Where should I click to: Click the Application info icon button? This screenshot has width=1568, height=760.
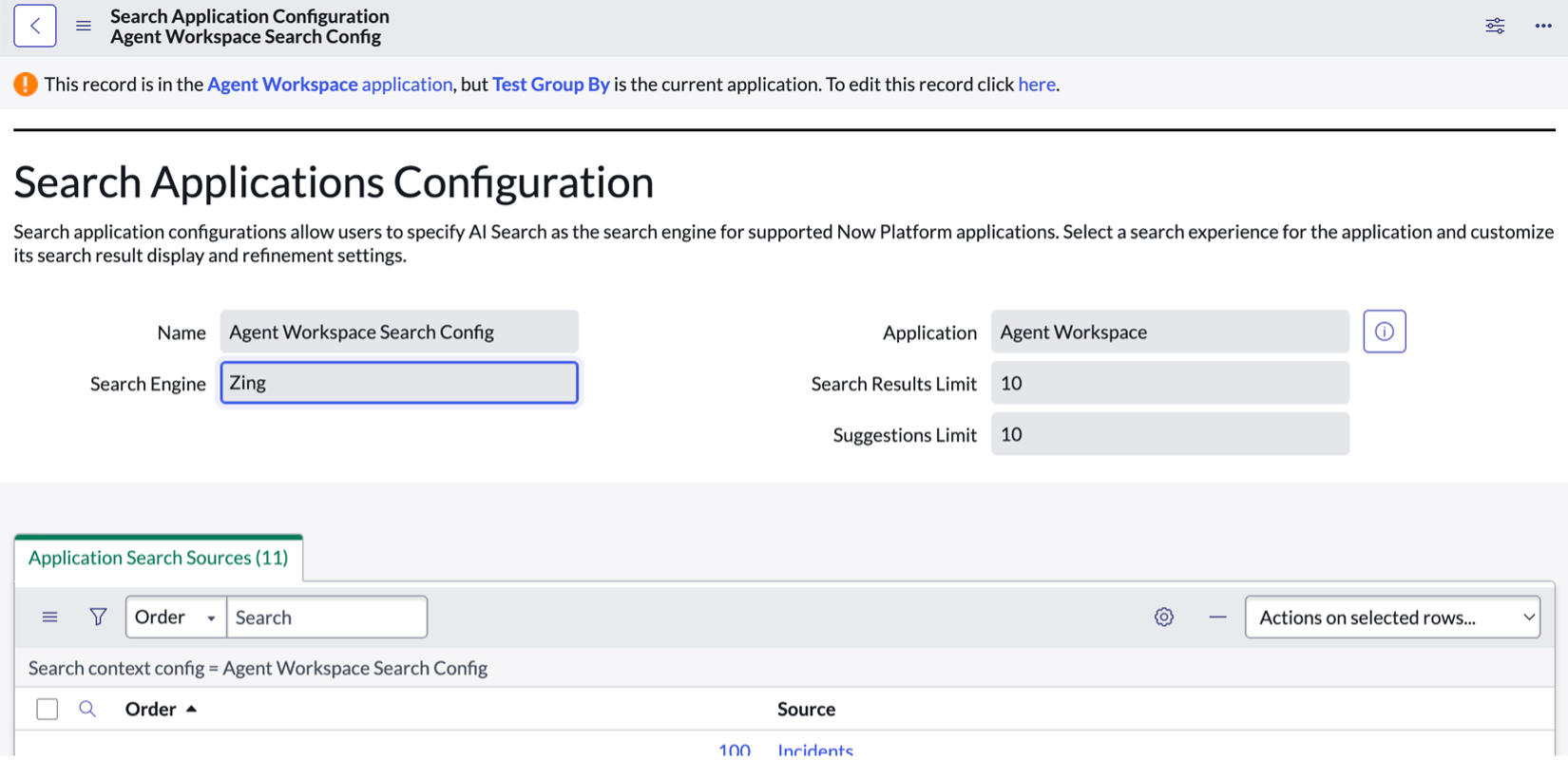[x=1385, y=332]
